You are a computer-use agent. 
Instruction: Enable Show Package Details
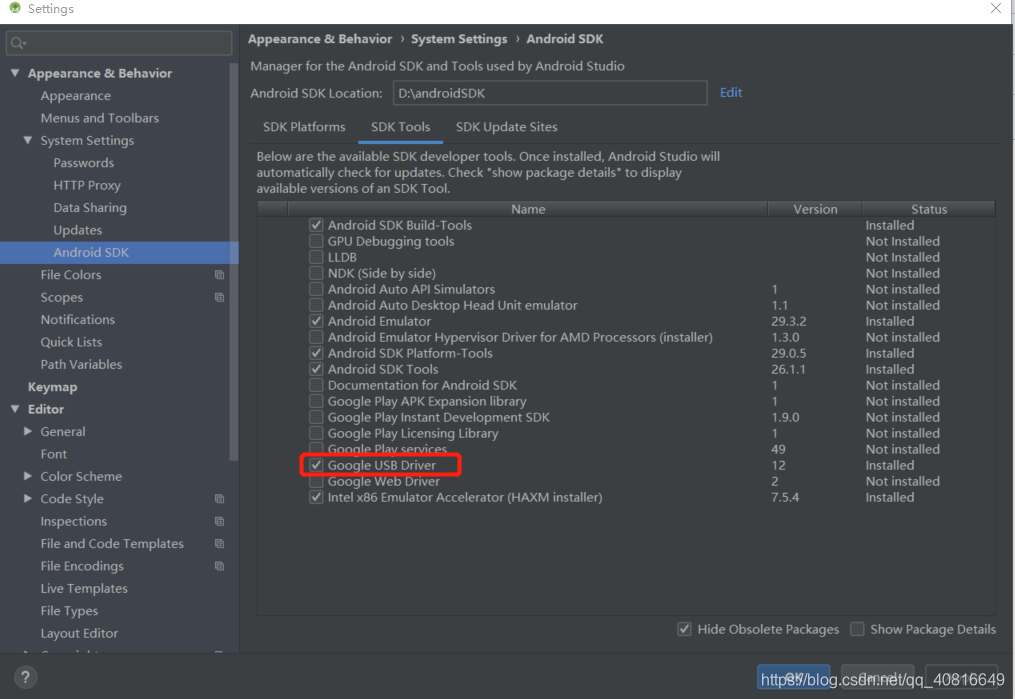pyautogui.click(x=857, y=629)
